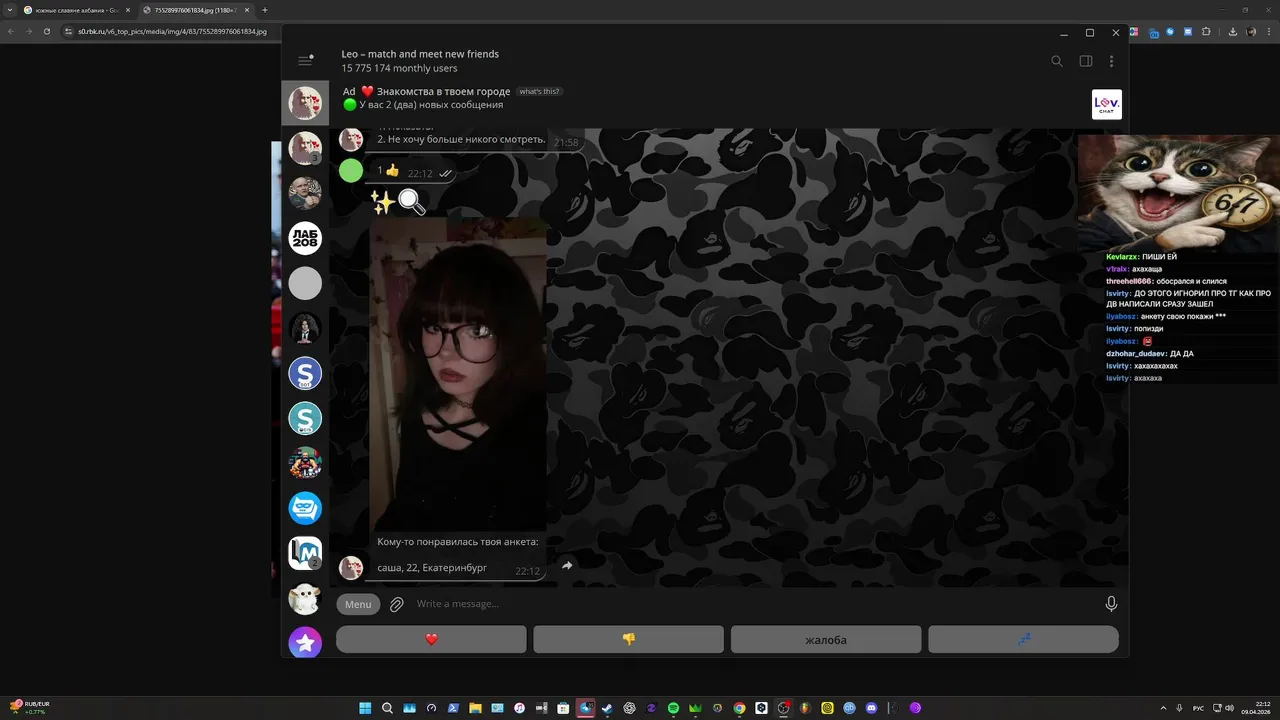Image resolution: width=1280 pixels, height=720 pixels.
Task: Open the dark-haired portrait chat in sidebar
Action: [x=305, y=328]
